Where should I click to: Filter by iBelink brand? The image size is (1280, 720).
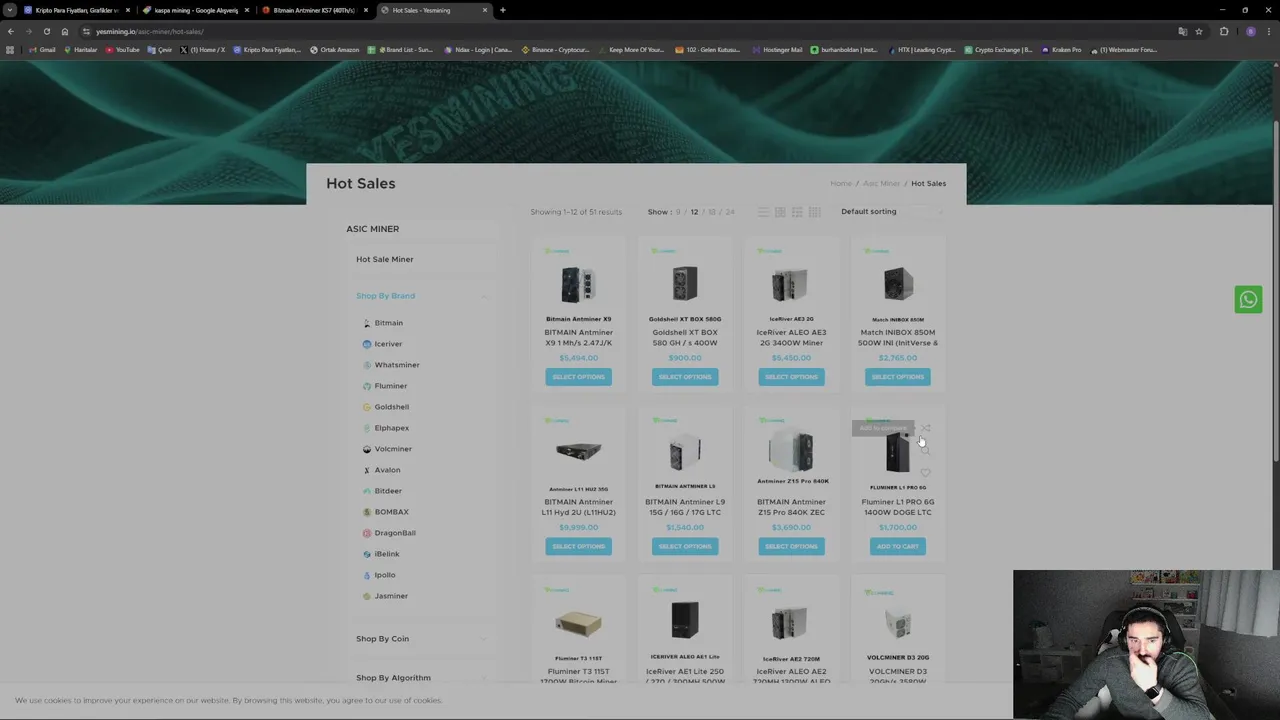click(387, 554)
